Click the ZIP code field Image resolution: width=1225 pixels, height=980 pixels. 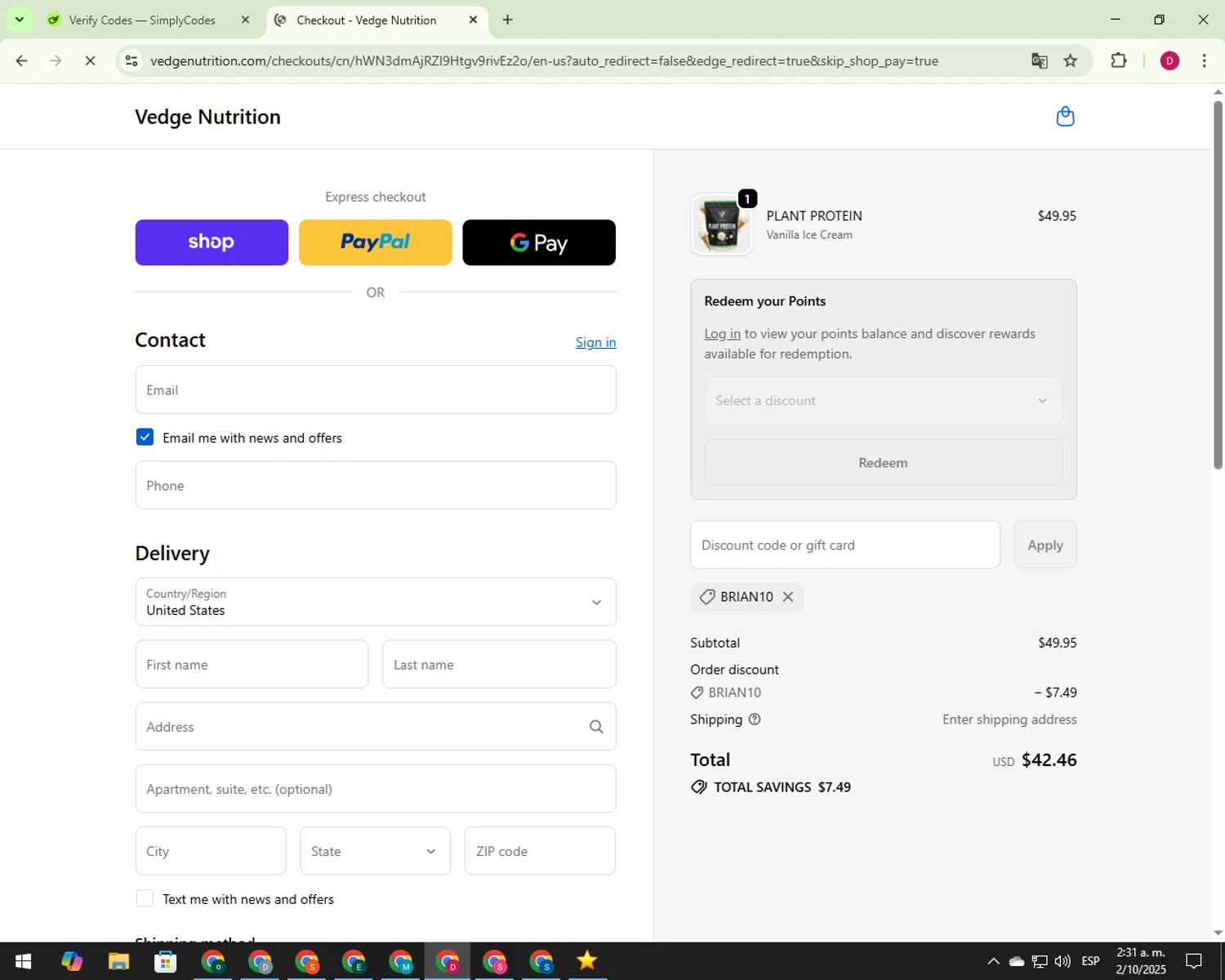(540, 851)
